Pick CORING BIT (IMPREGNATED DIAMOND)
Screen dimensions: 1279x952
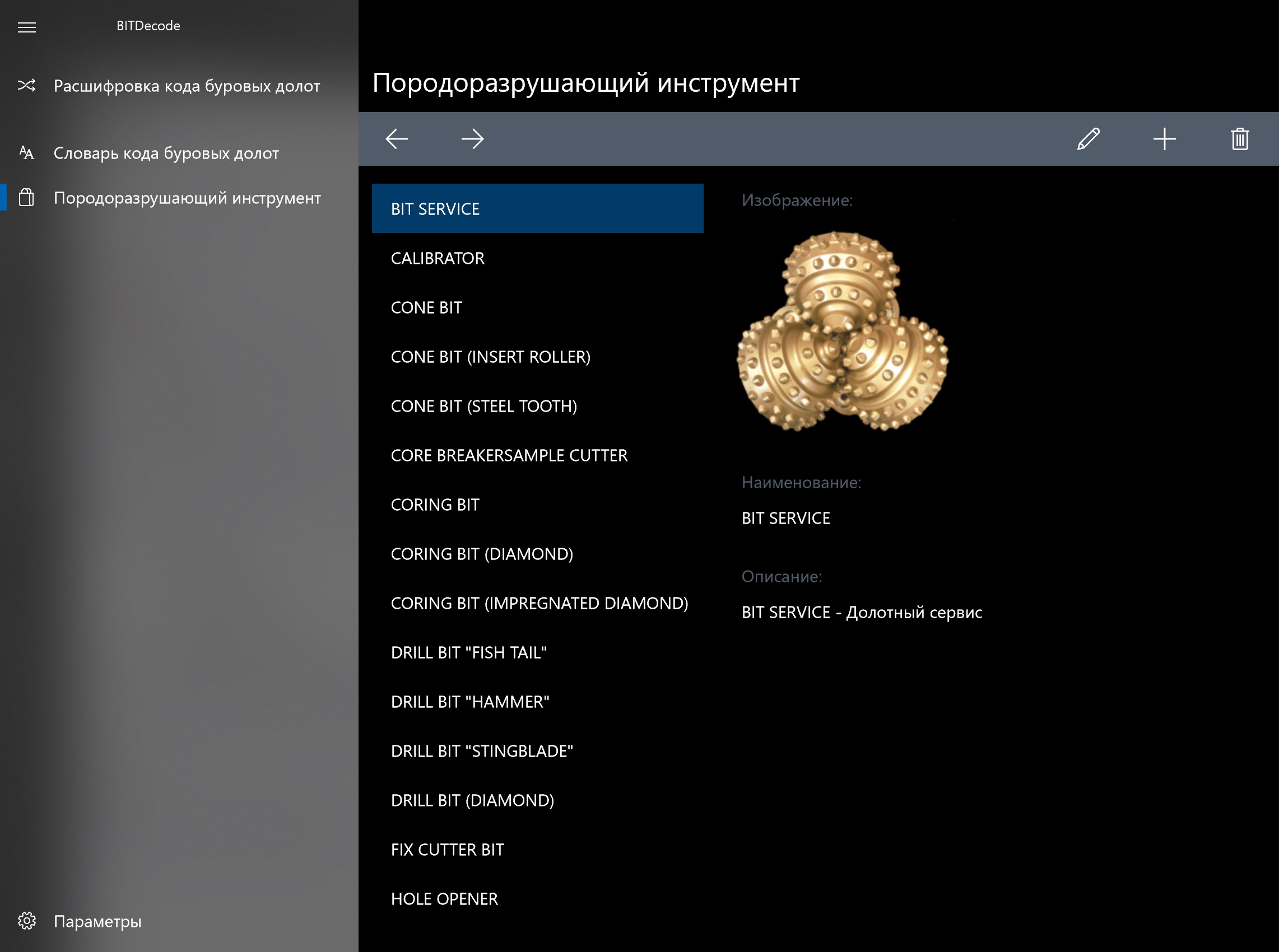tap(539, 603)
